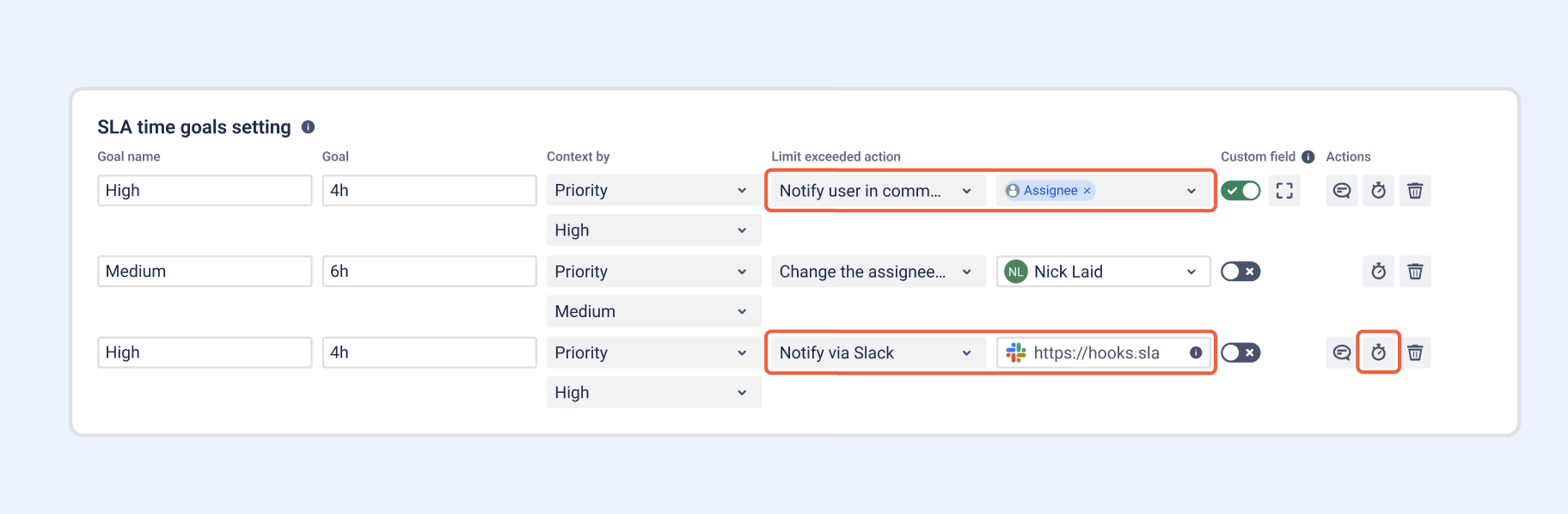The height and width of the screenshot is (514, 1568).
Task: Click the Slack webhook URL field
Action: pos(1103,352)
